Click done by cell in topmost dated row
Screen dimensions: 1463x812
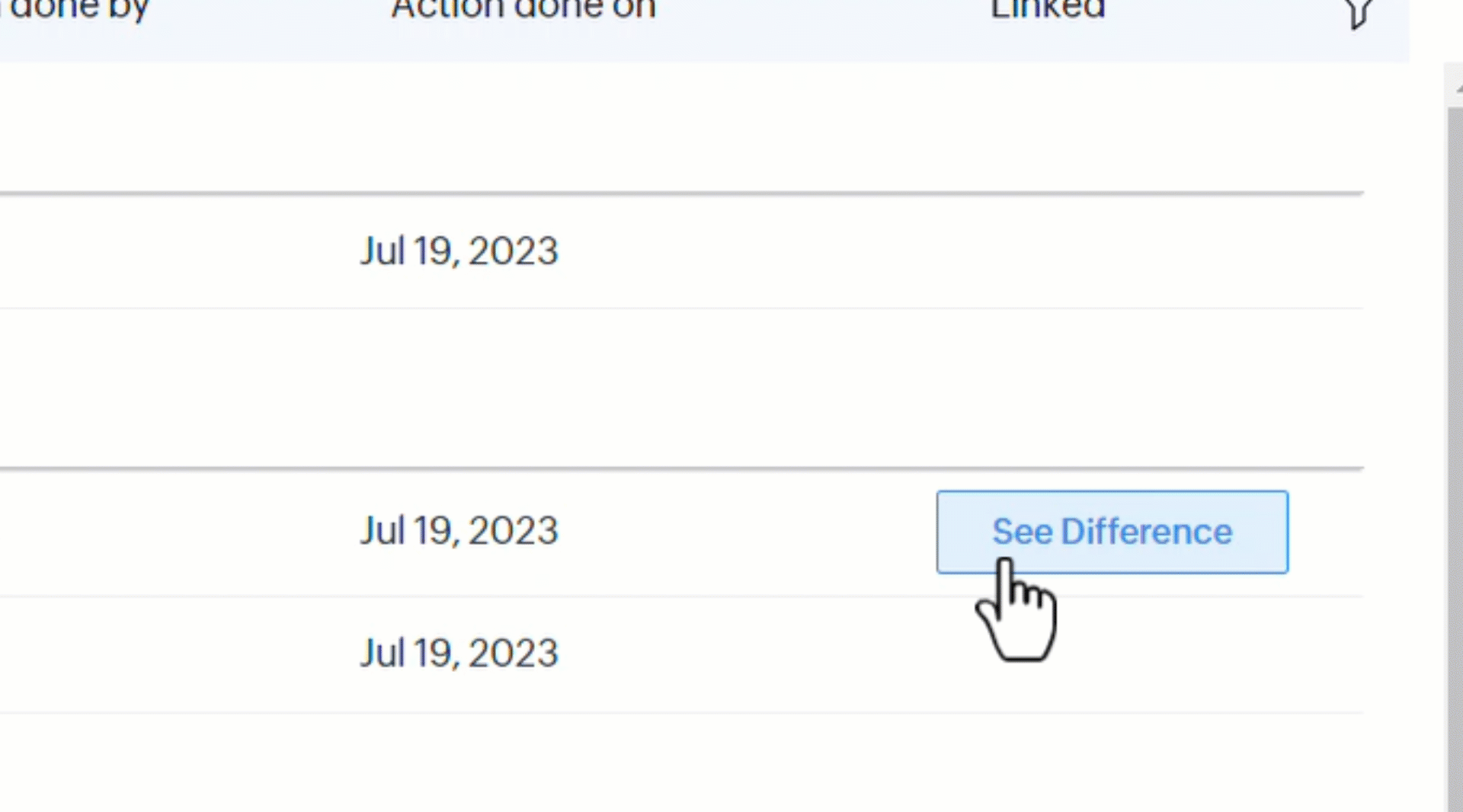pyautogui.click(x=114, y=251)
